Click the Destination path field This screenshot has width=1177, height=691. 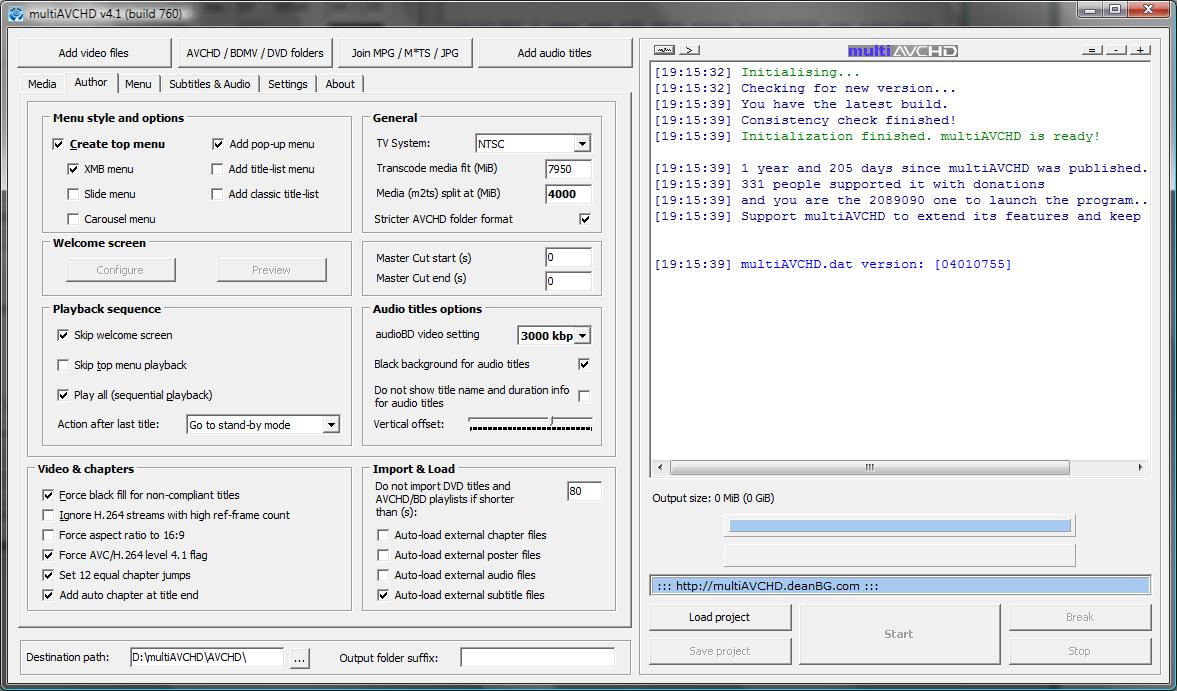click(x=207, y=658)
